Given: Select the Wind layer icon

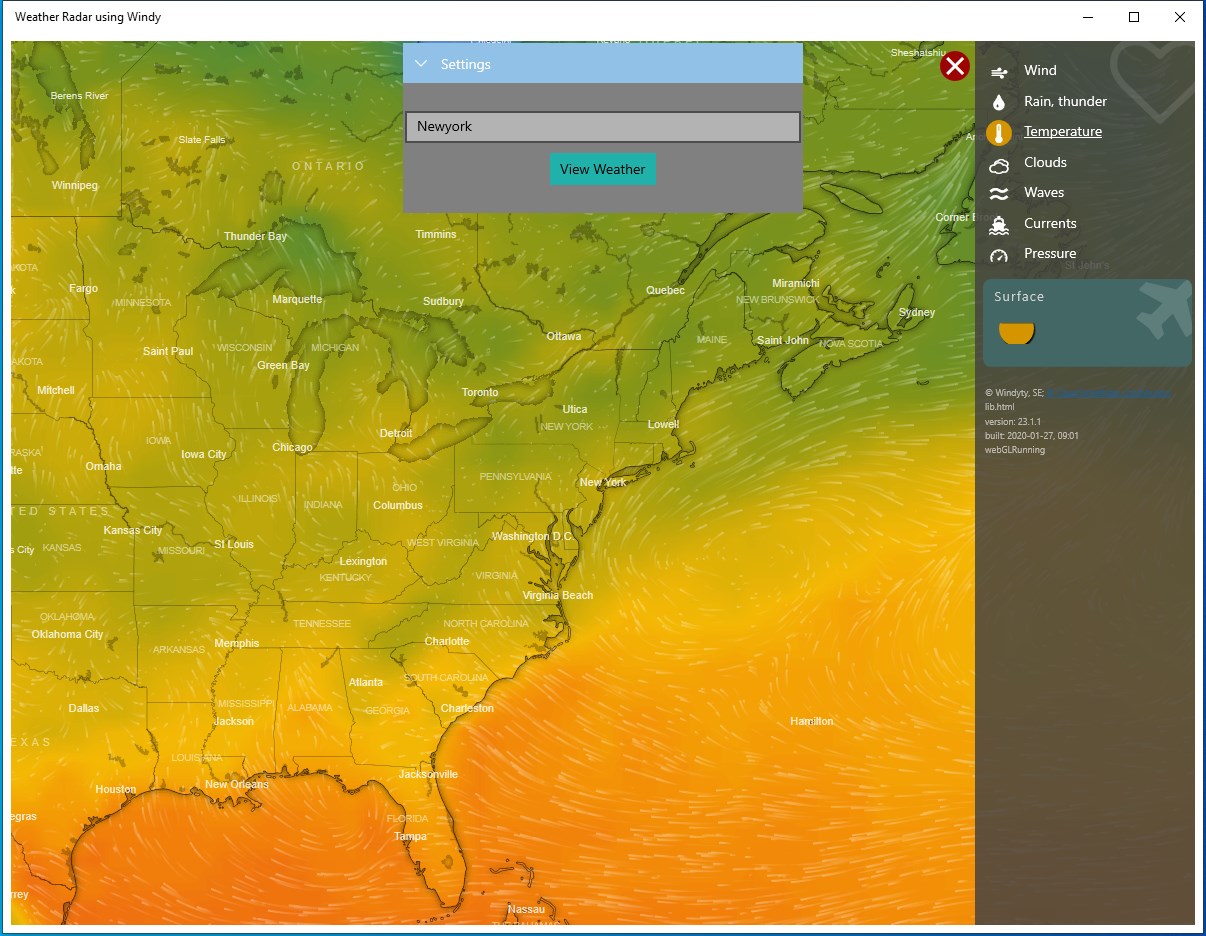Looking at the screenshot, I should coord(998,71).
